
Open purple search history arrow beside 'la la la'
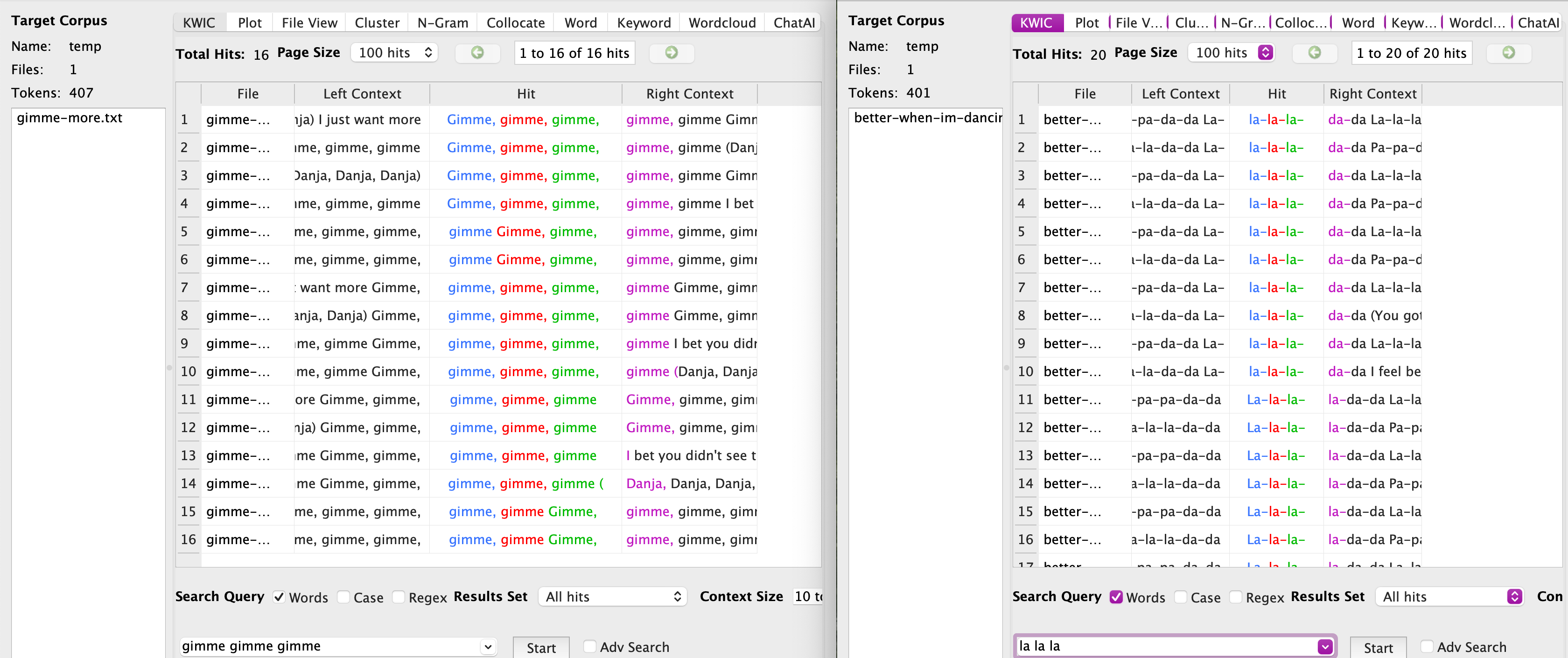point(1324,646)
